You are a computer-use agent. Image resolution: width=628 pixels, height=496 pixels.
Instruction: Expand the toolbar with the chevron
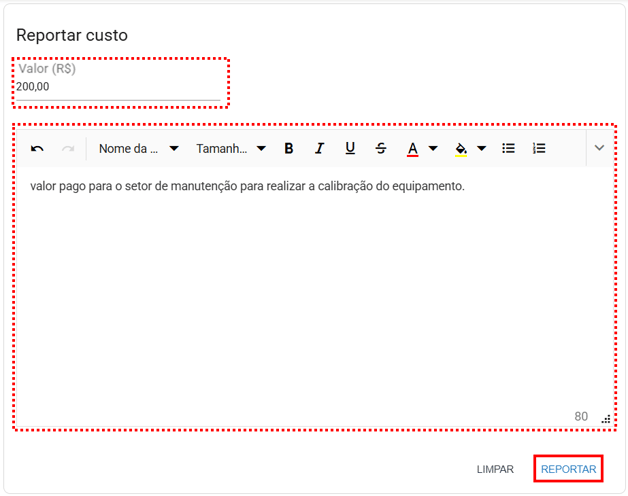pyautogui.click(x=599, y=148)
